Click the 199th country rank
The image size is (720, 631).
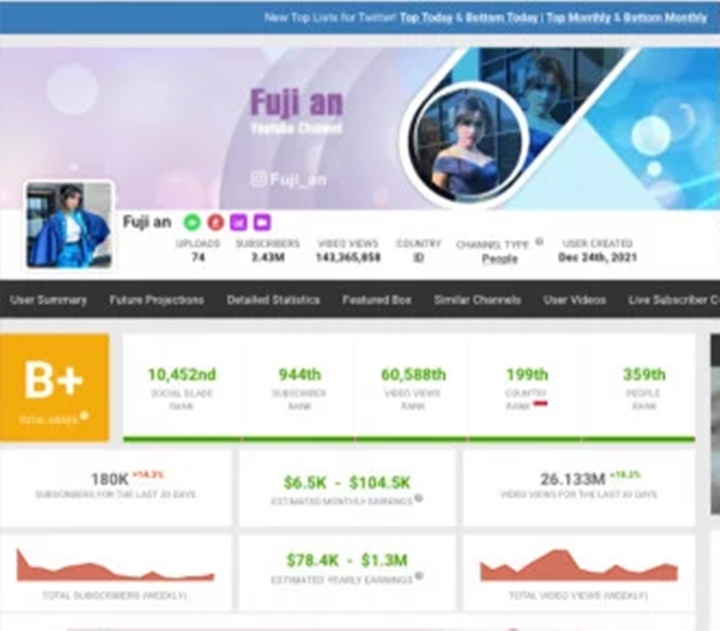coord(527,375)
